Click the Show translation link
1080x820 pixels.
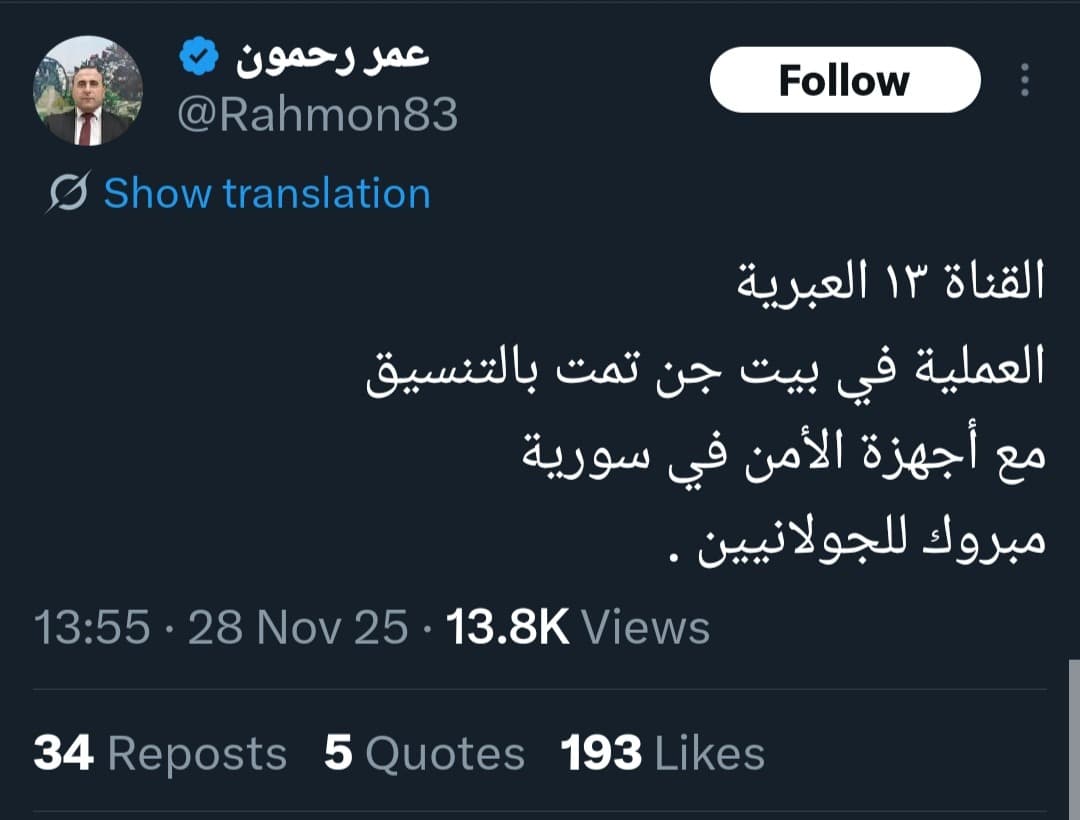267,192
